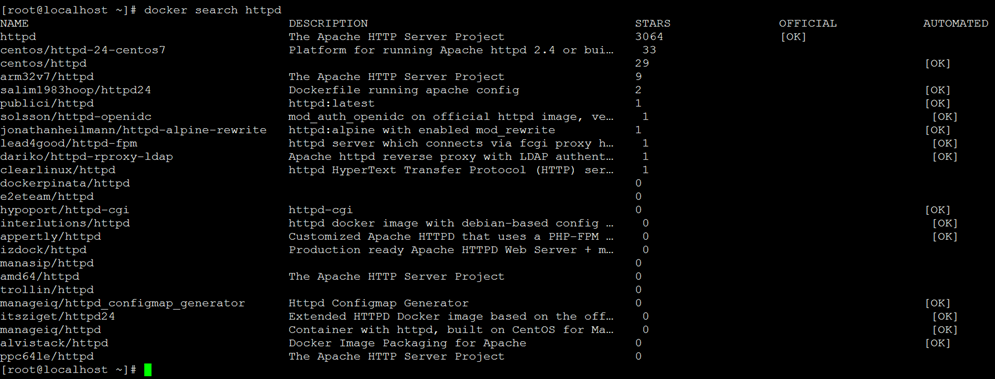Select the arm32v7/httpd image name
995x379 pixels.
click(x=47, y=77)
